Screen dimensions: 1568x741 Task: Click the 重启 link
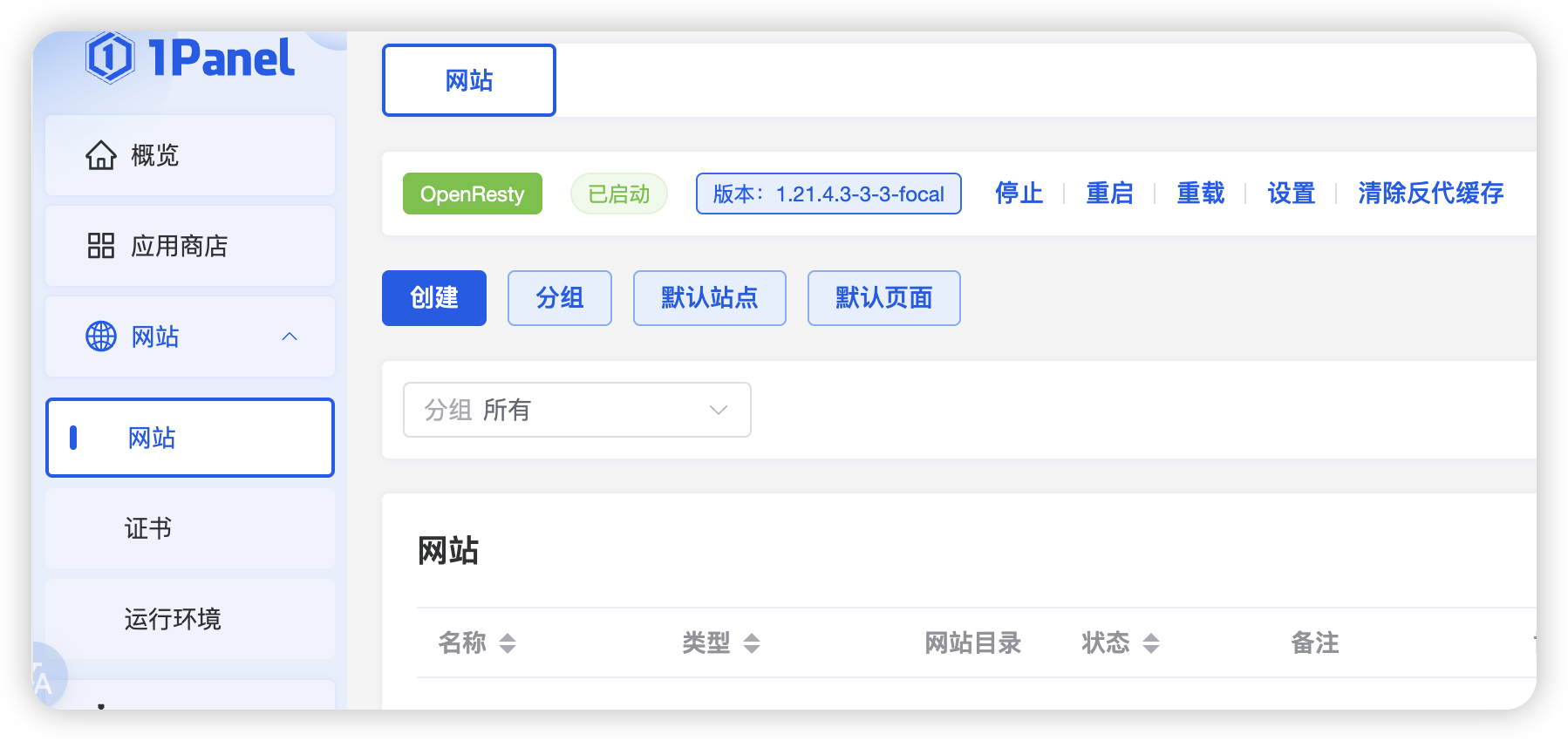(x=1109, y=194)
